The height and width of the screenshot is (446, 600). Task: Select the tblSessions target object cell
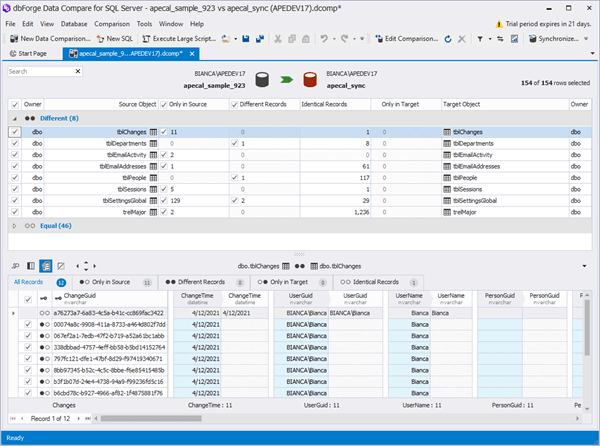pyautogui.click(x=505, y=189)
